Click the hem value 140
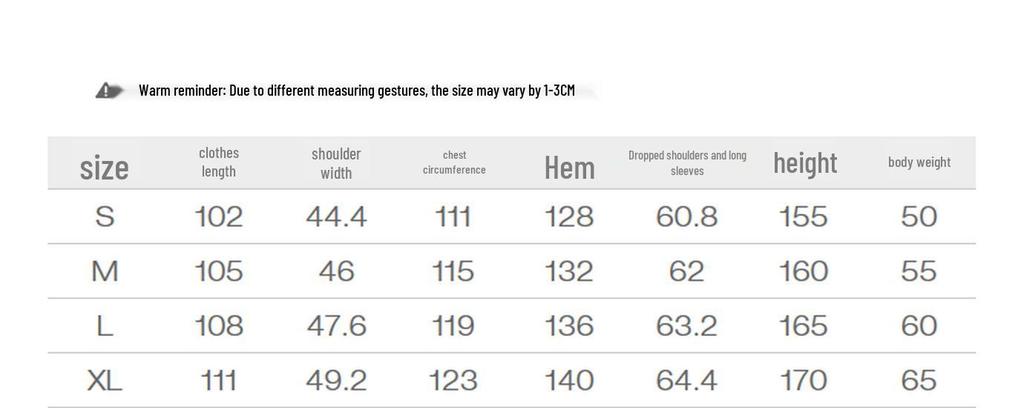1024x408 pixels. coord(569,380)
